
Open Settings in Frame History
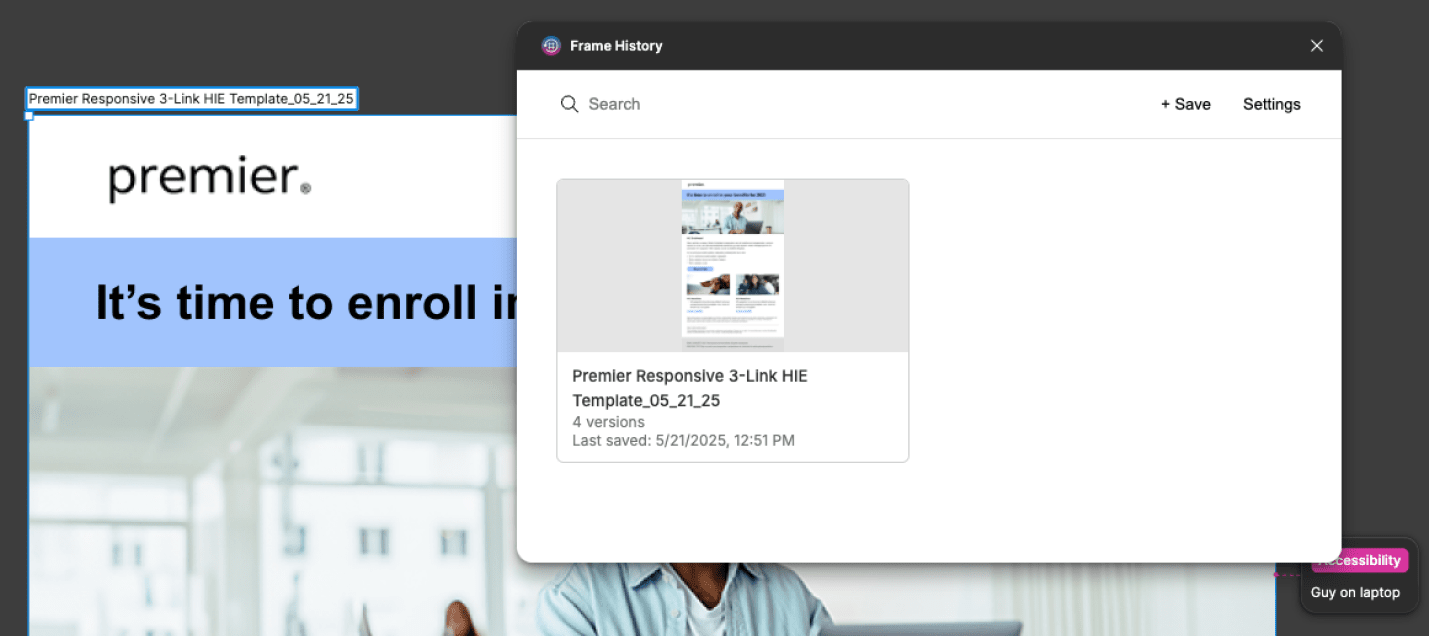(1271, 104)
